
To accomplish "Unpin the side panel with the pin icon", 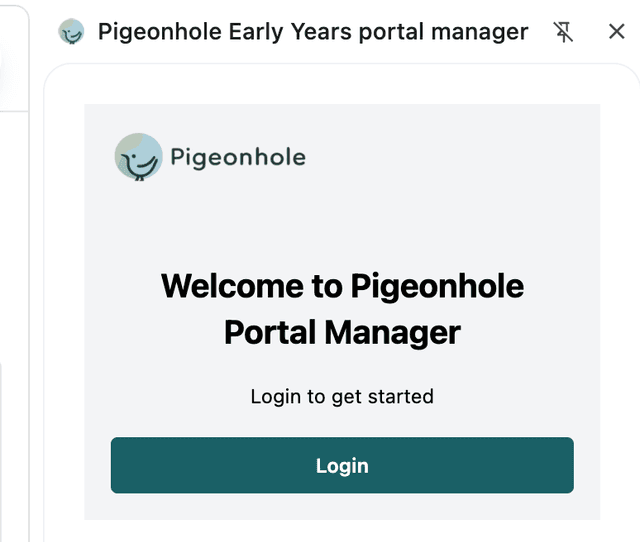I will pyautogui.click(x=564, y=32).
